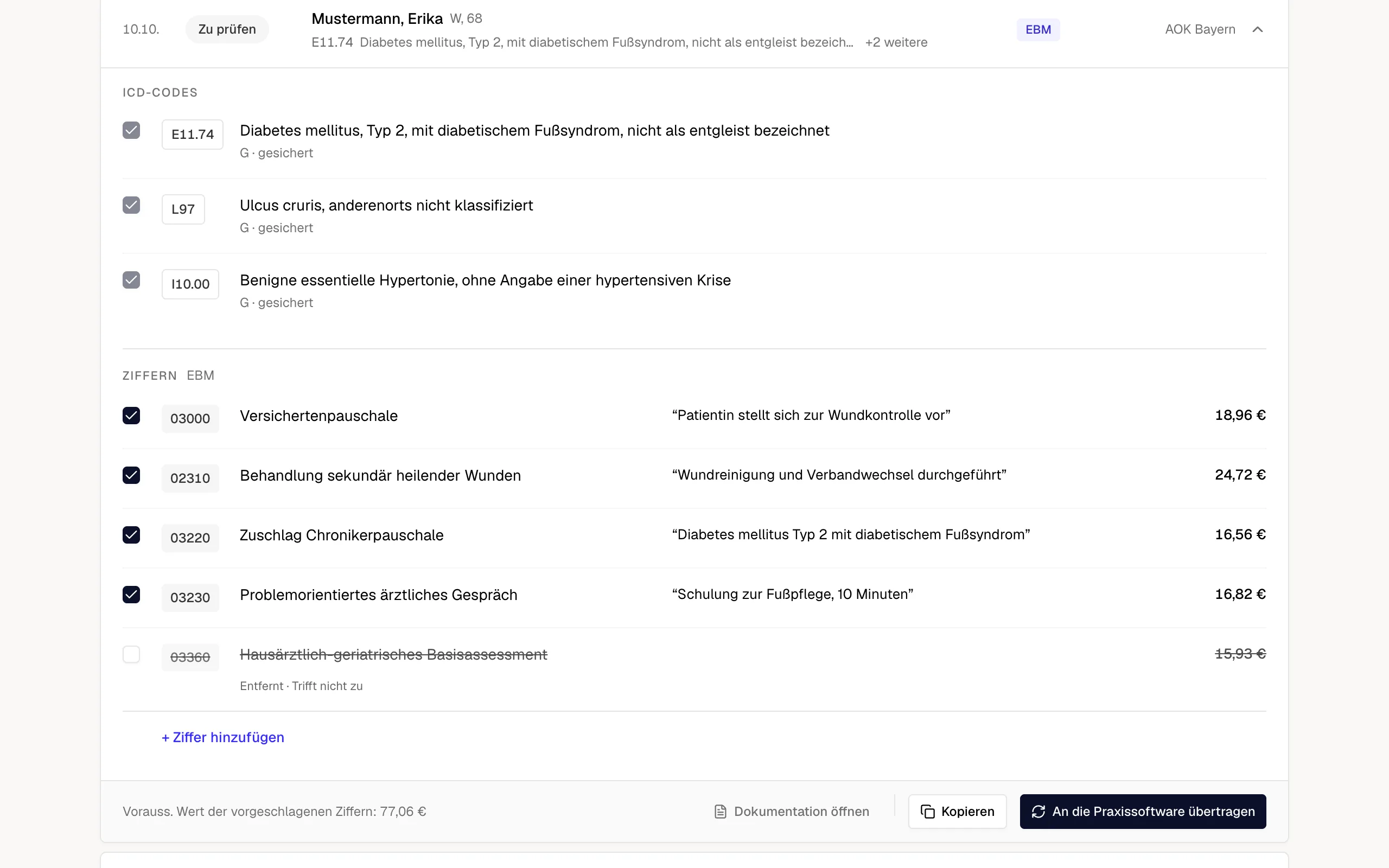Show the '+2 weitere' diagnoses
Viewport: 1389px width, 868px height.
[896, 42]
